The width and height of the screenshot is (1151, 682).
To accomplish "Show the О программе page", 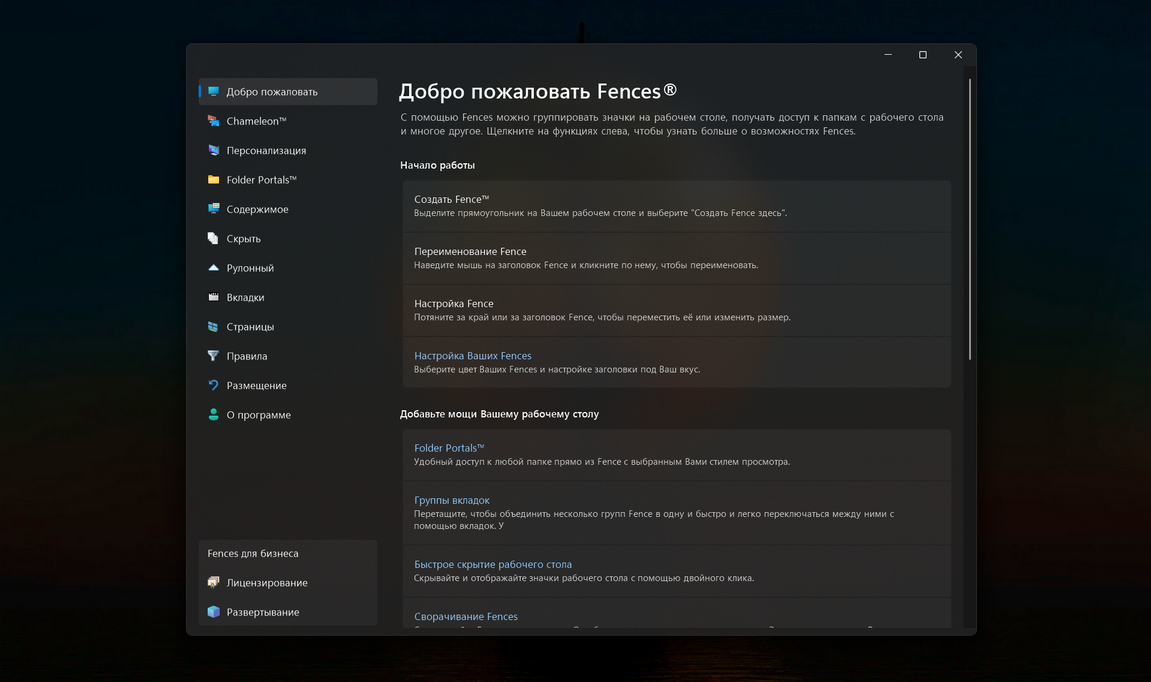I will point(288,415).
